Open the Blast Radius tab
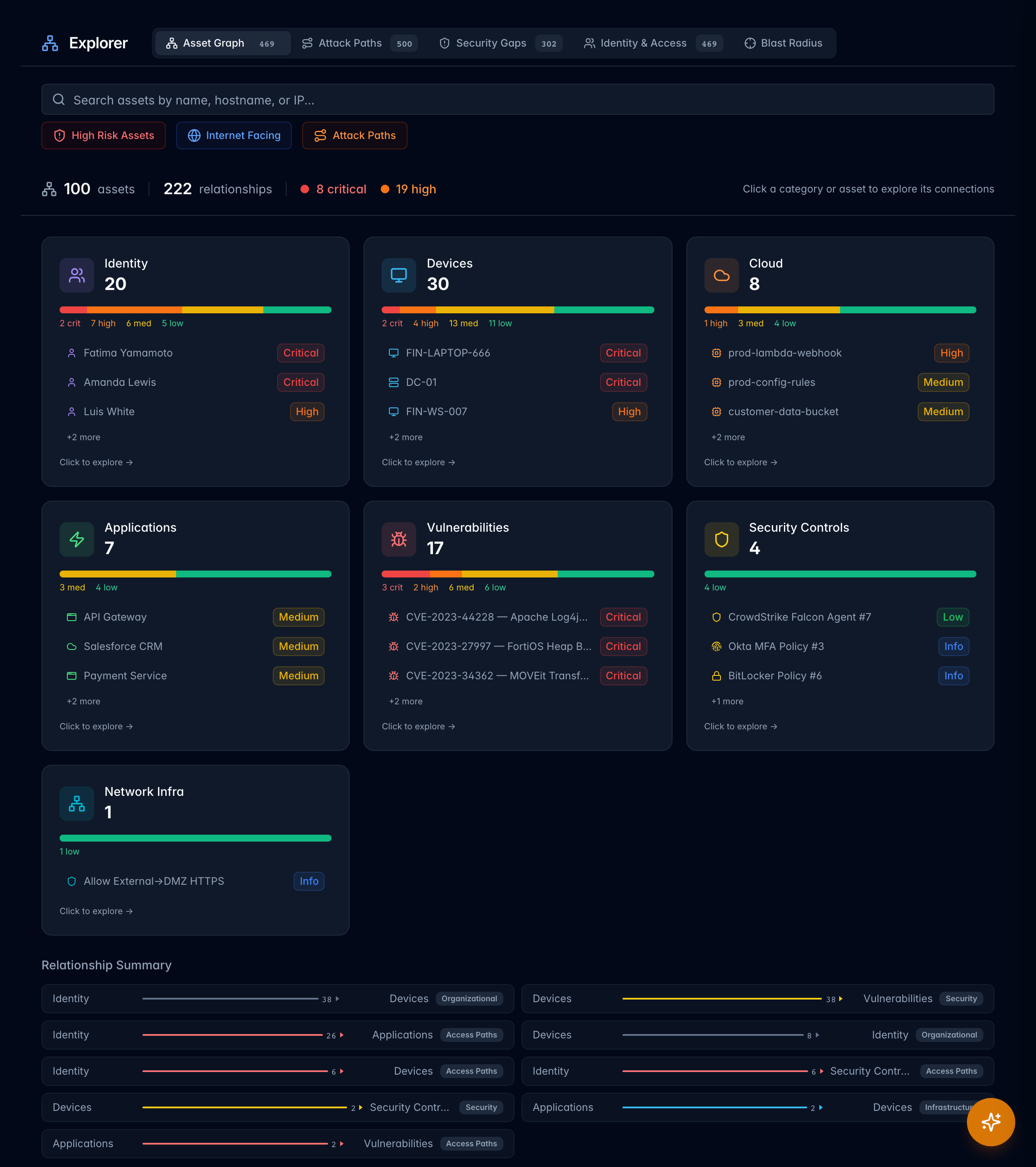Screen dimensions: 1036x1167 point(783,44)
